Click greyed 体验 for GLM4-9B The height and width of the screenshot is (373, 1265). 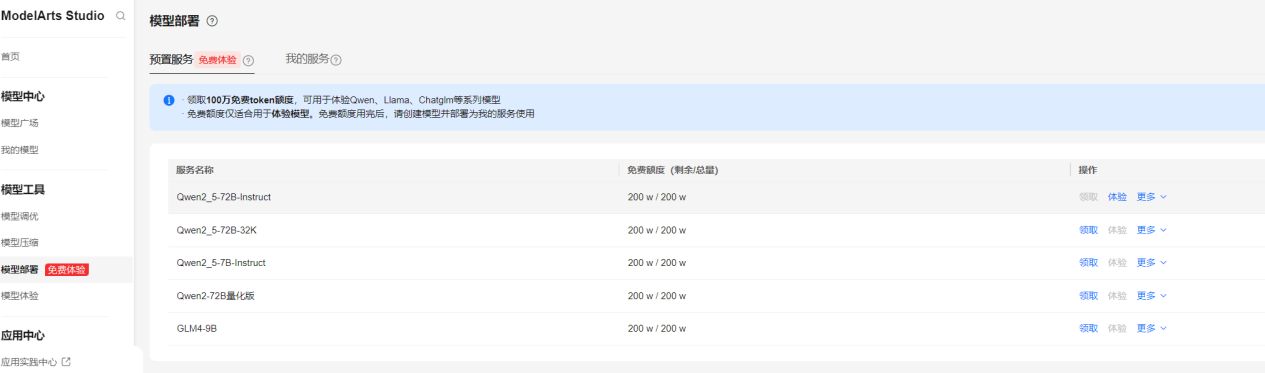1117,329
